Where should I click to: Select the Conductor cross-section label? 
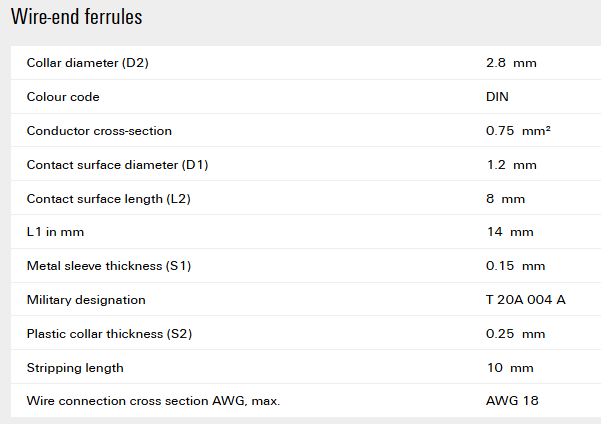coord(99,131)
